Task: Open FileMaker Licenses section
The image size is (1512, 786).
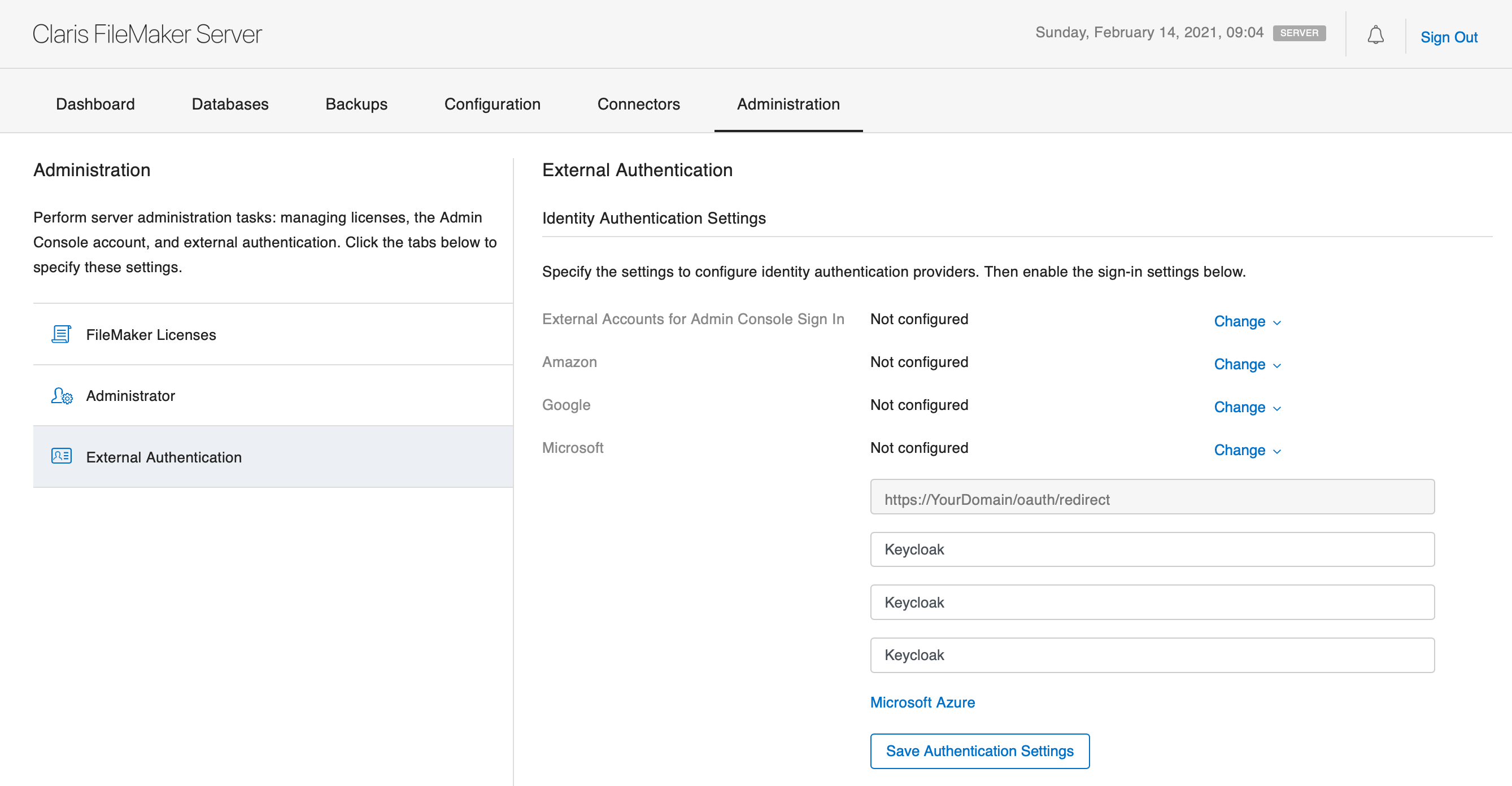Action: pos(273,334)
